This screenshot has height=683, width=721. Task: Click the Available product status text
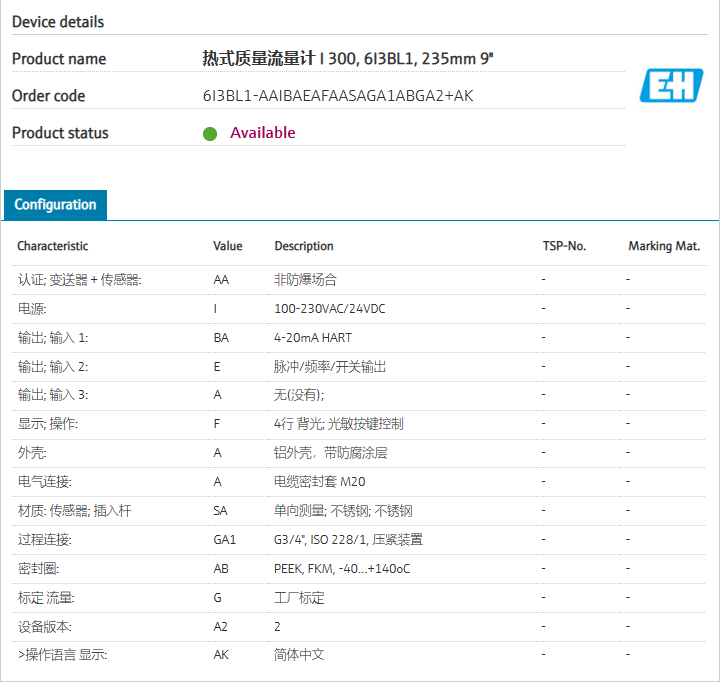click(263, 133)
